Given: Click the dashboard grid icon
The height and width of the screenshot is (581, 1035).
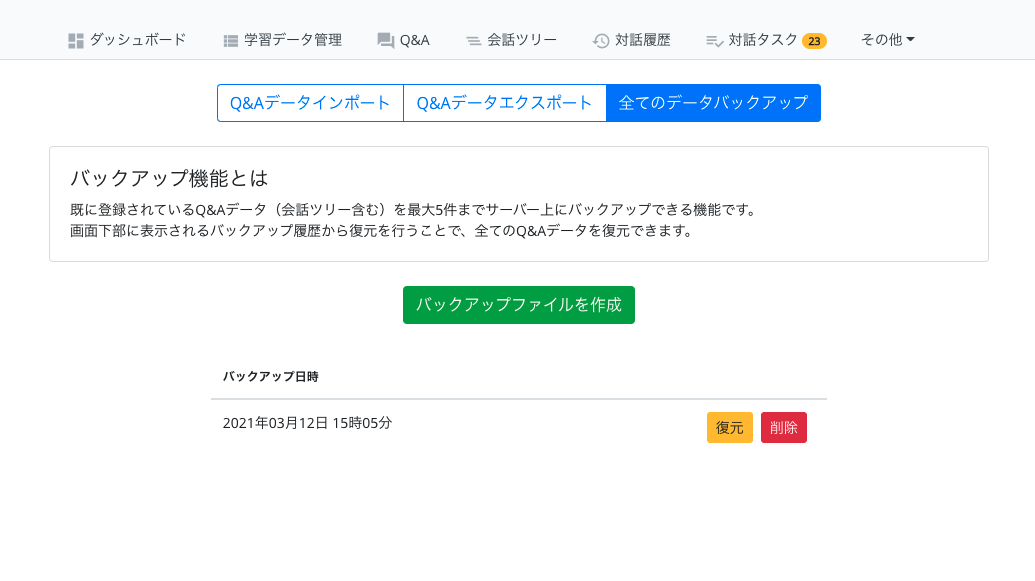Looking at the screenshot, I should point(76,41).
